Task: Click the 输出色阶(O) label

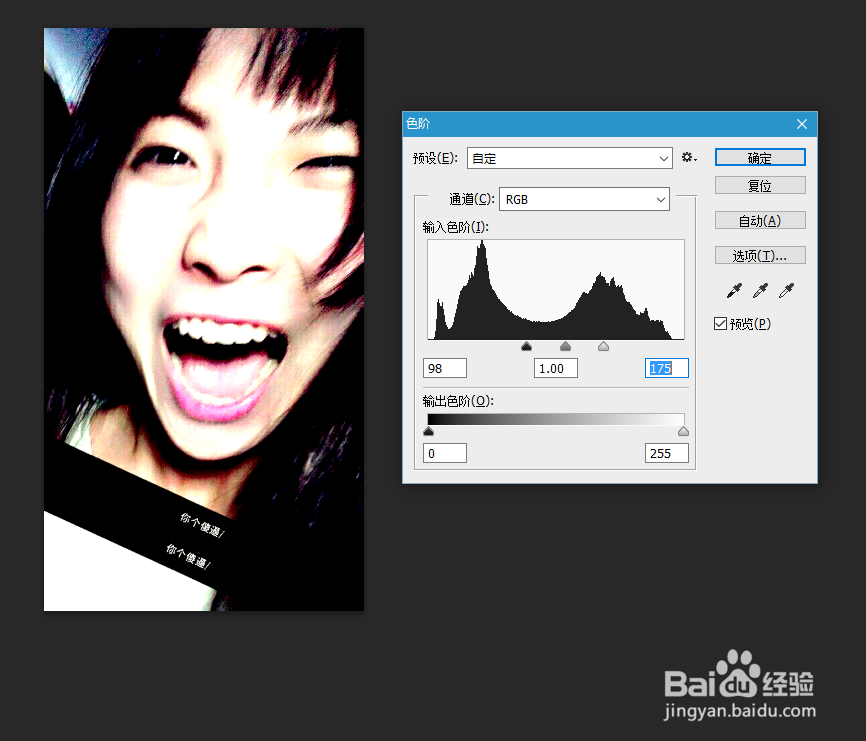Action: coord(458,401)
